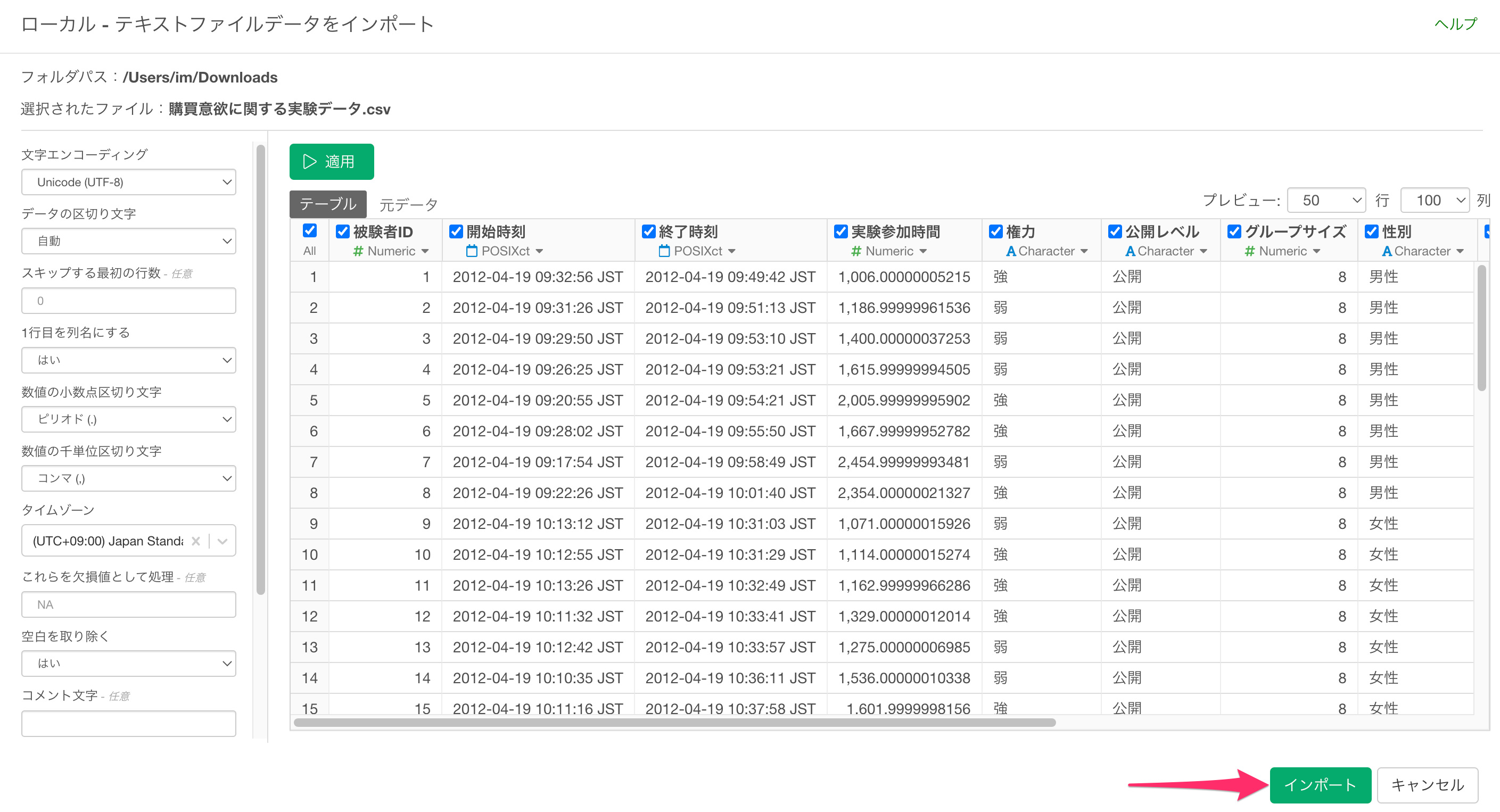Click row number 12 in the table
Viewport: 1500px width, 812px height.
310,616
